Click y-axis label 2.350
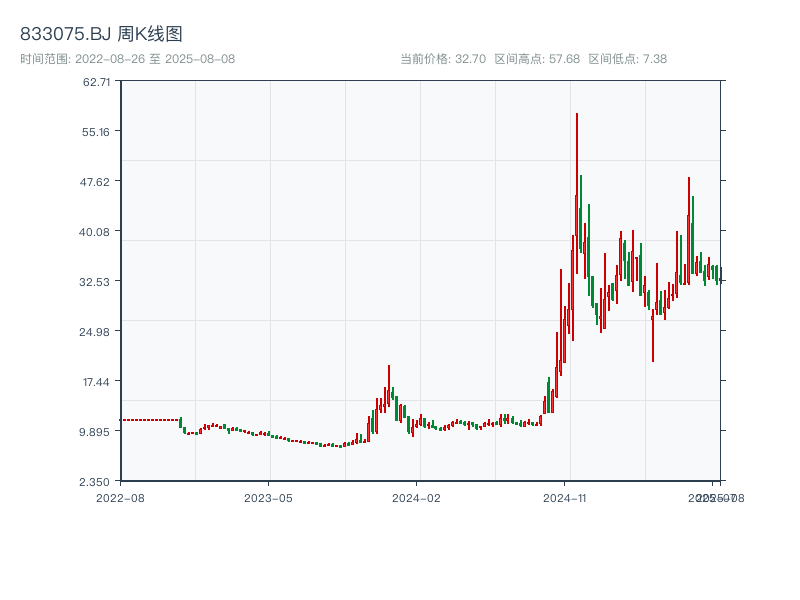Screen dimensions: 800x600 click(95, 482)
